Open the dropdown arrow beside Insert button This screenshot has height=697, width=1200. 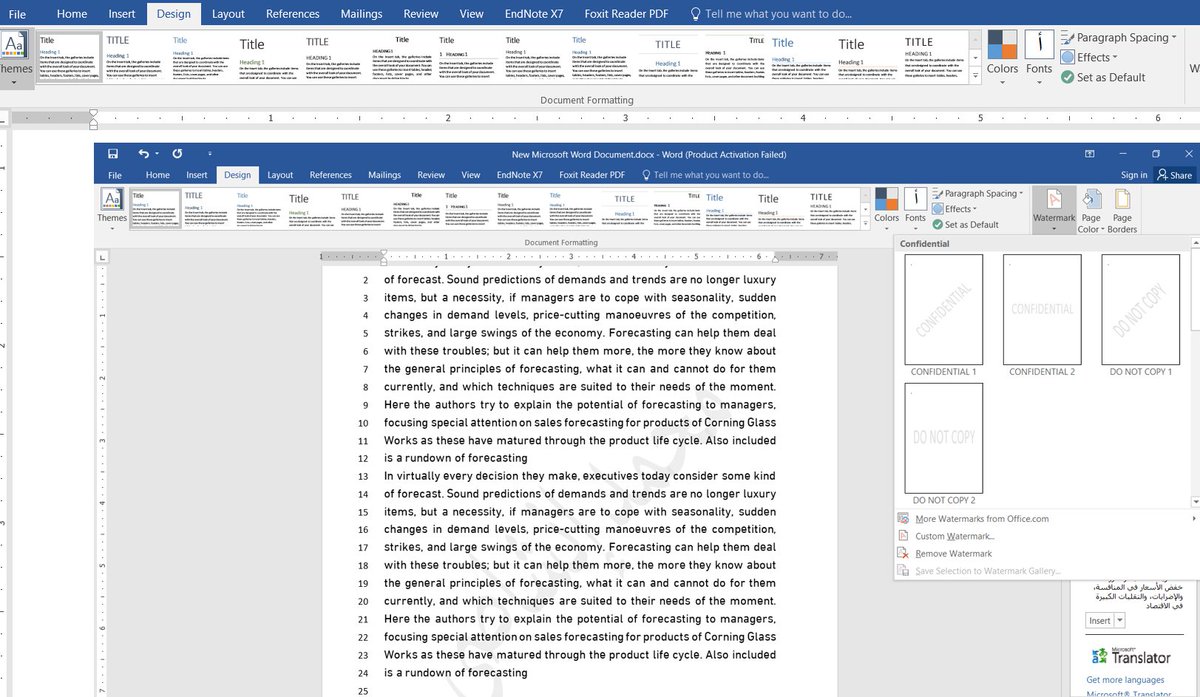[x=1119, y=621]
